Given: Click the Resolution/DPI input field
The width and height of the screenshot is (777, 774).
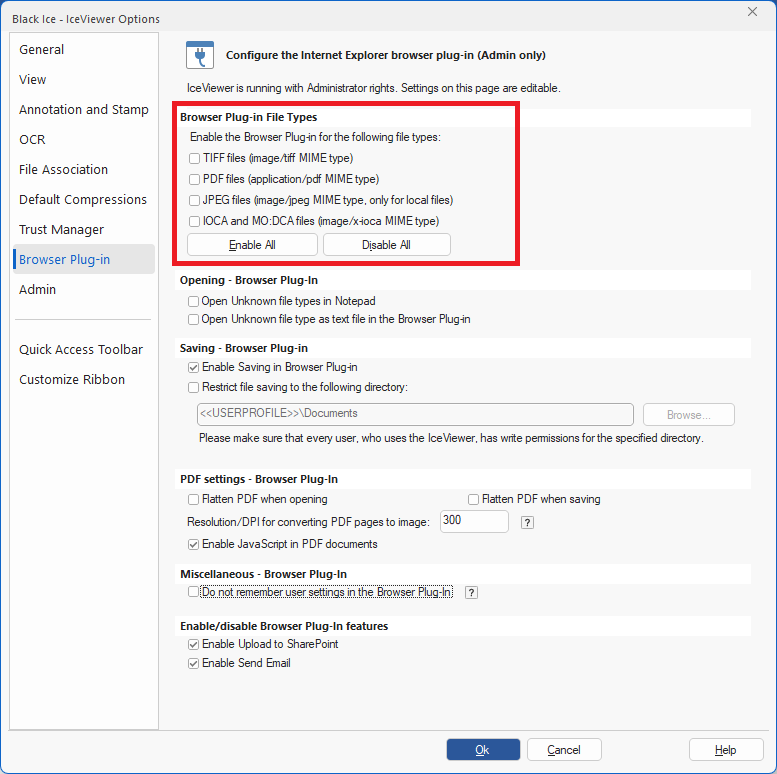Looking at the screenshot, I should pyautogui.click(x=474, y=521).
